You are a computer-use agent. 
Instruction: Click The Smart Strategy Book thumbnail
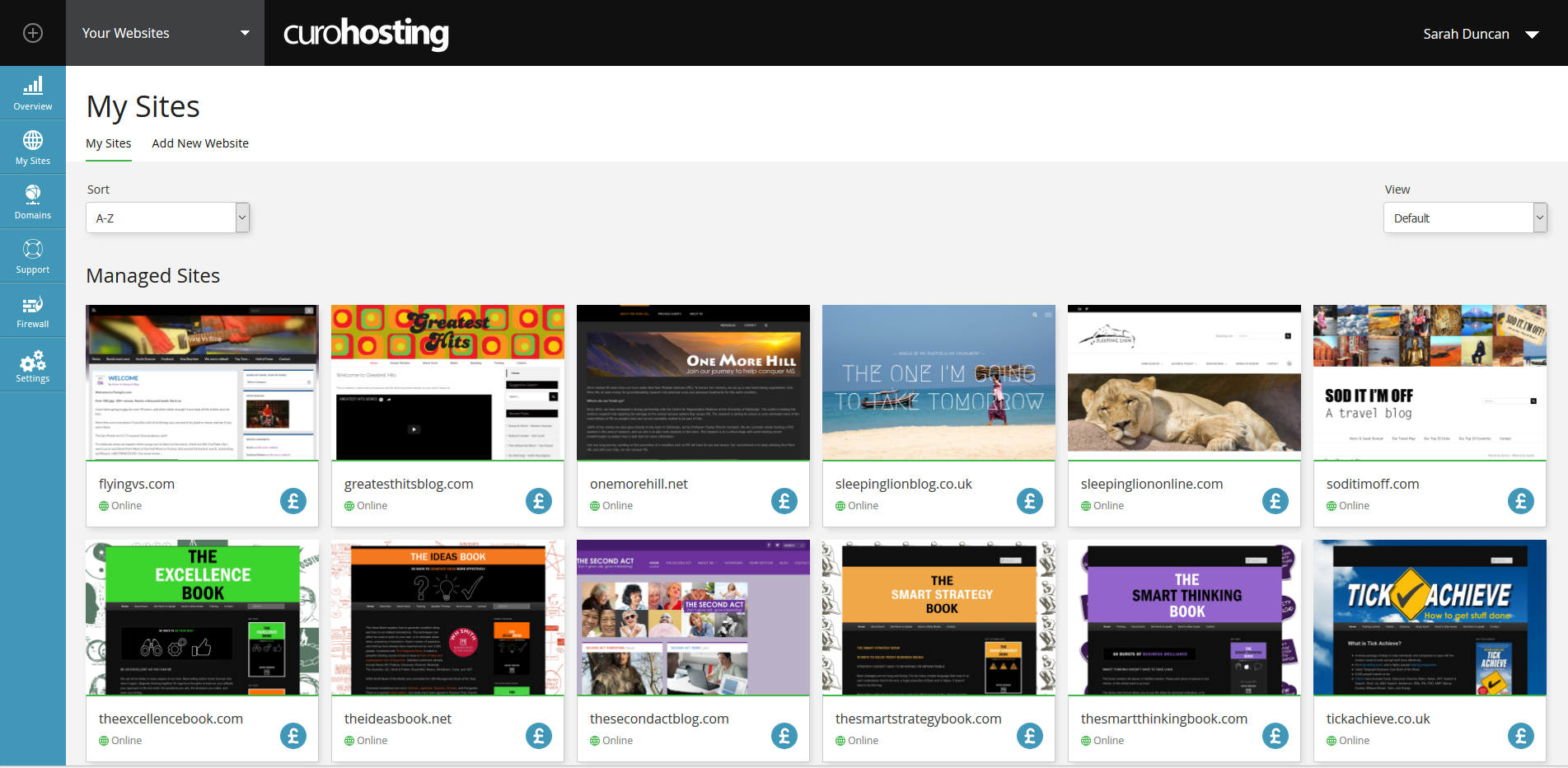click(x=938, y=617)
